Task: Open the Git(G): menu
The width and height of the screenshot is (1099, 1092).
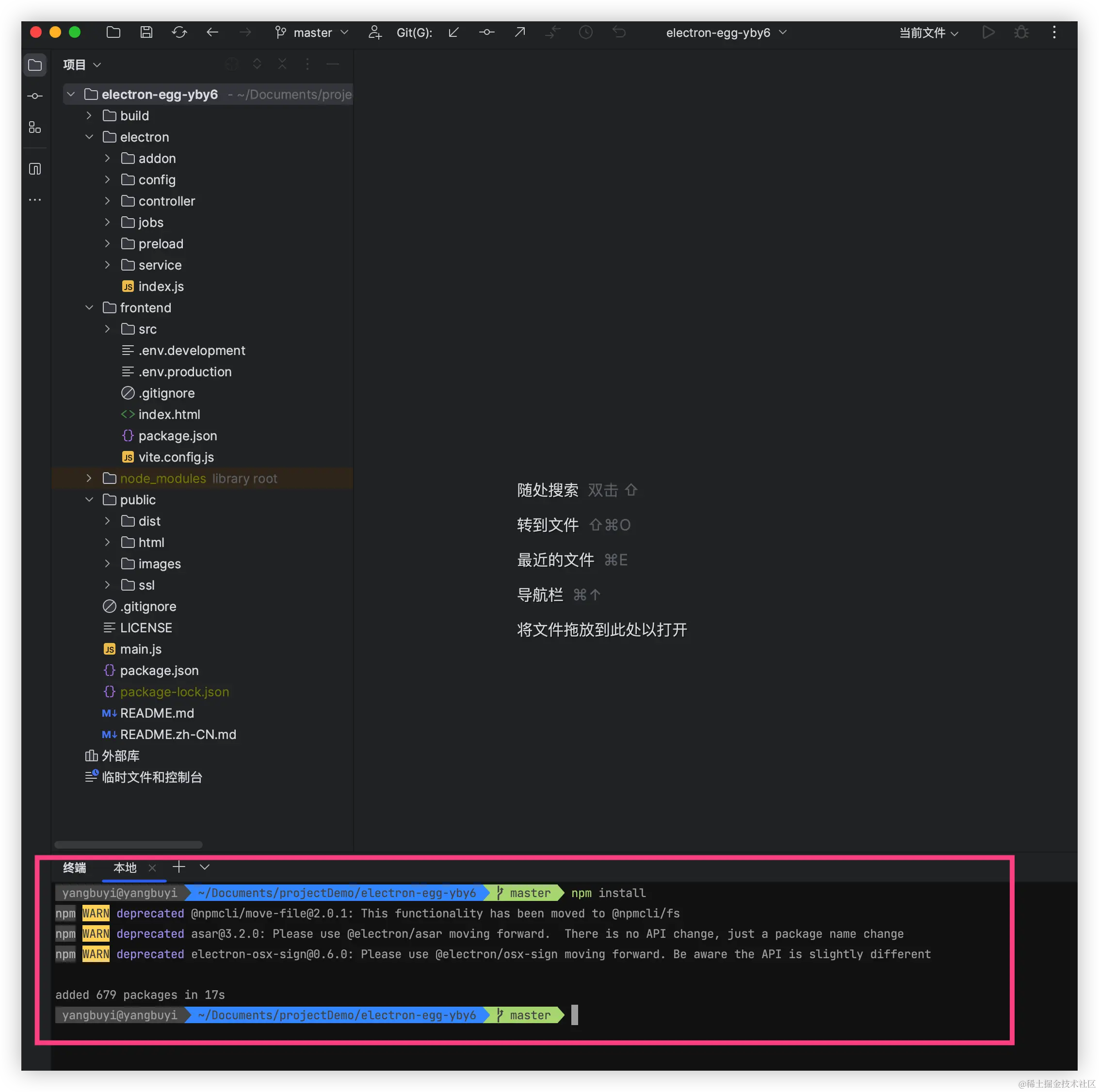Action: point(414,32)
